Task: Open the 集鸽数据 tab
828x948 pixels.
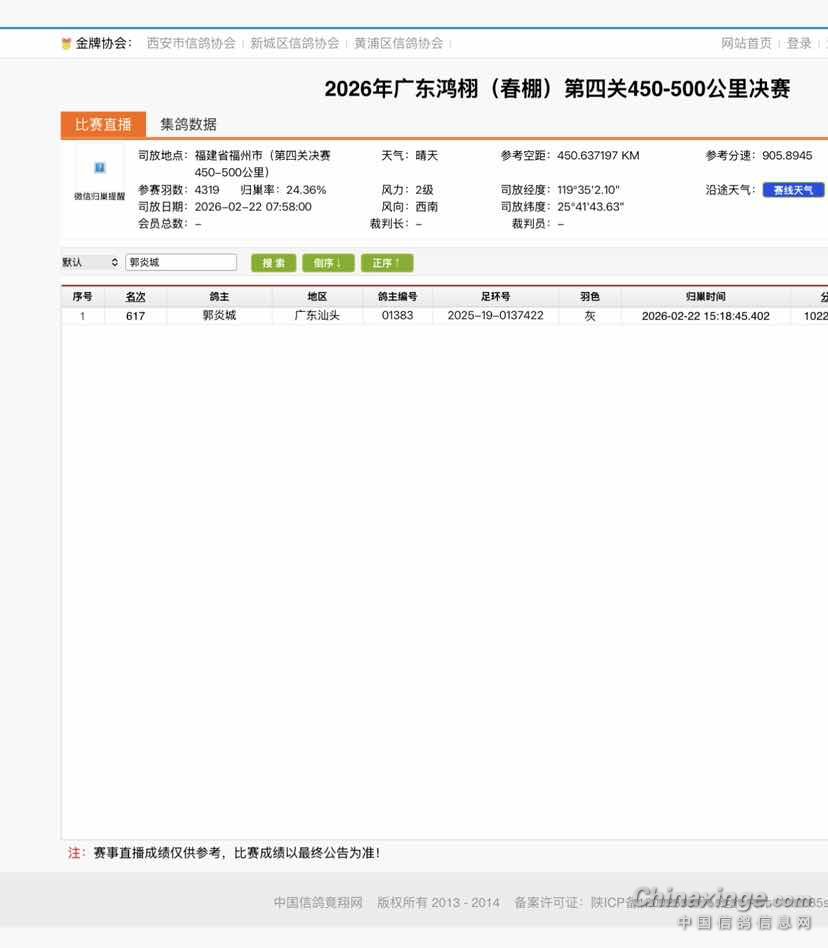Action: point(188,124)
